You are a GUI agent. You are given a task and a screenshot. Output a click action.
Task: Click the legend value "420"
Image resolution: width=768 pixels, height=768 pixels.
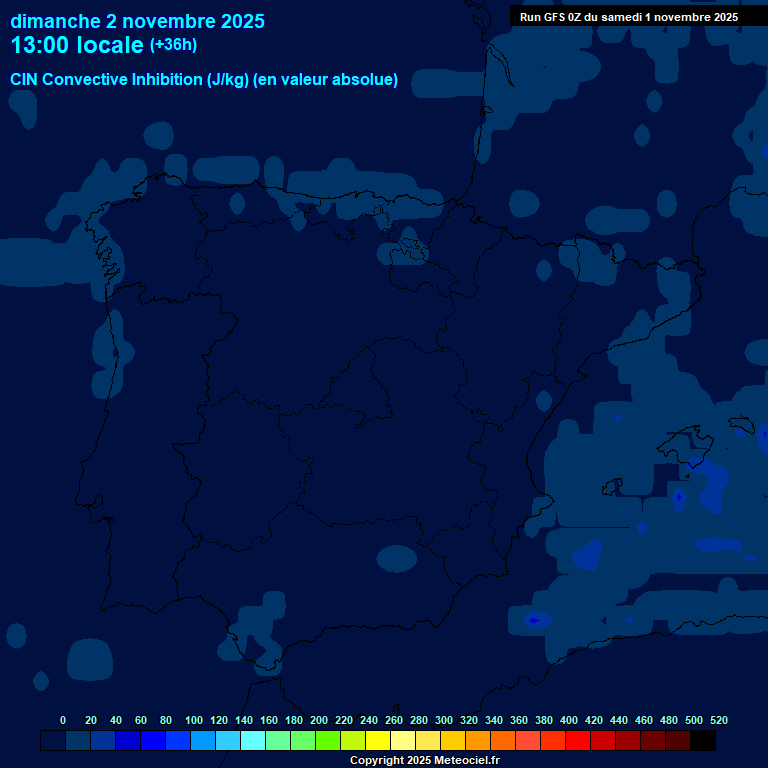coord(594,720)
